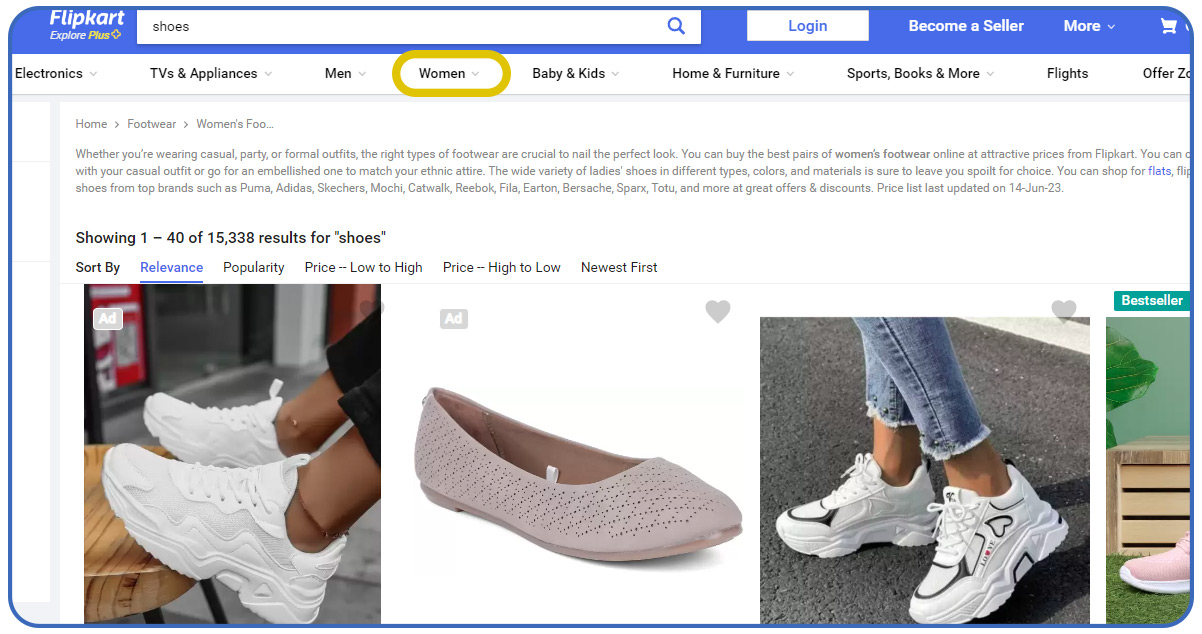This screenshot has height=634, width=1202.
Task: Expand Home & Furniture category
Action: [x=733, y=73]
